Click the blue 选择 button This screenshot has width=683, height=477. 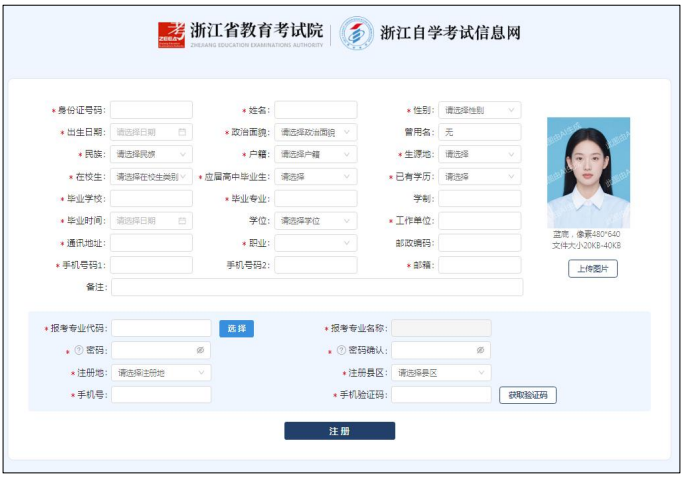coord(237,328)
